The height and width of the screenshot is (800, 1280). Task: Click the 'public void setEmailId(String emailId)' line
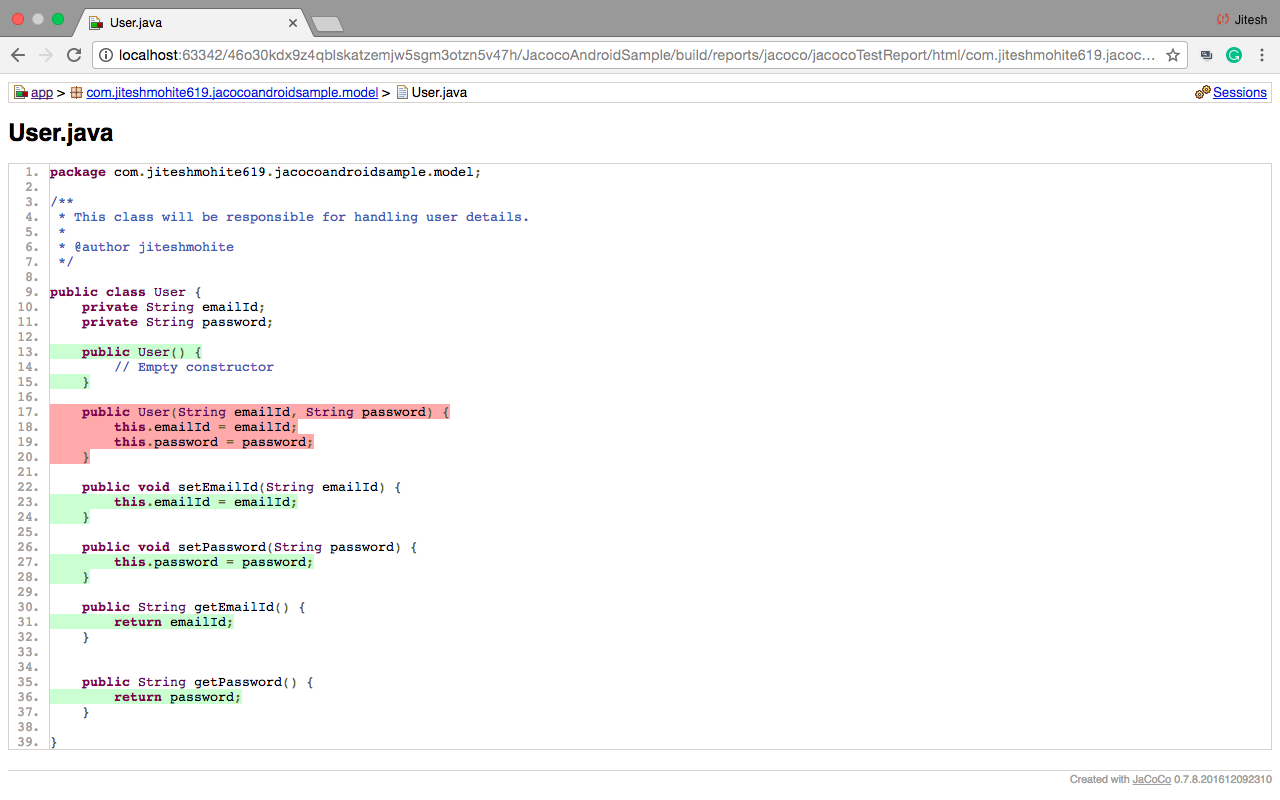242,487
